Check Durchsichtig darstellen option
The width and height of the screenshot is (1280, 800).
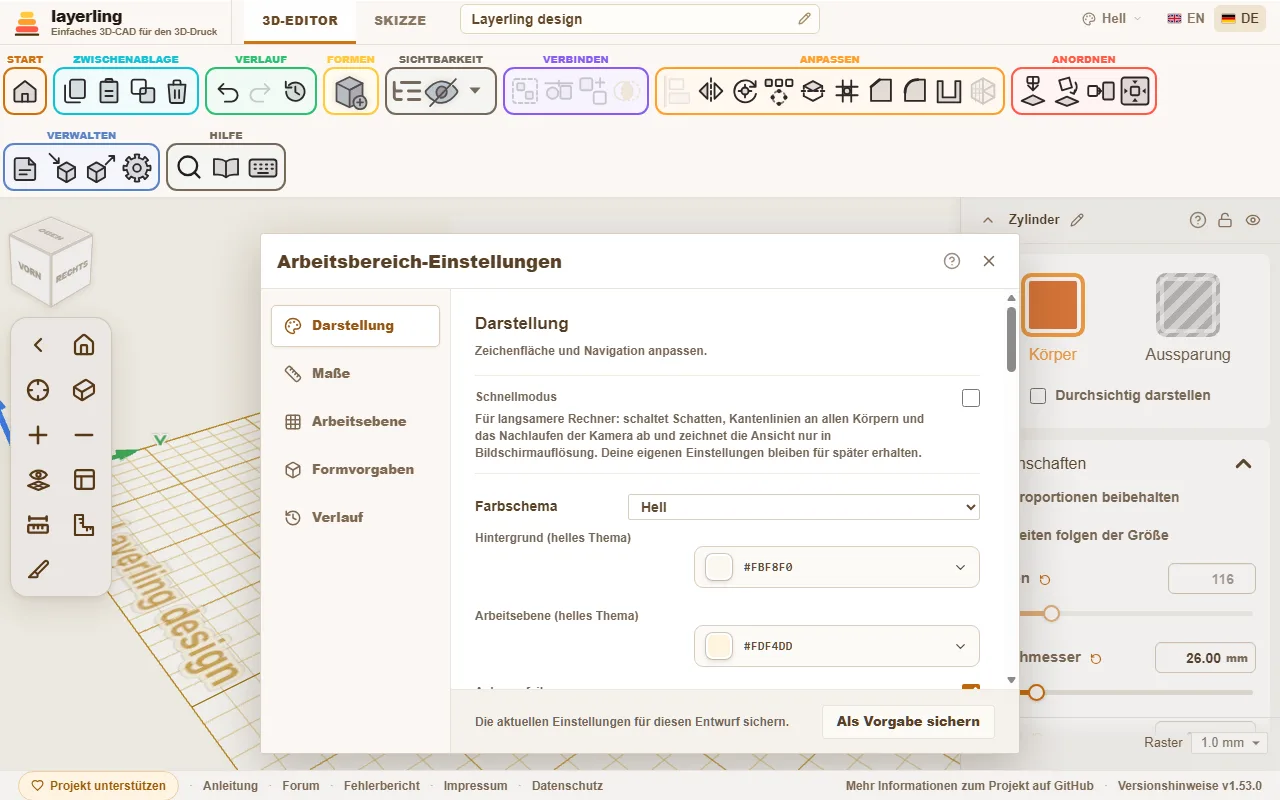1038,396
